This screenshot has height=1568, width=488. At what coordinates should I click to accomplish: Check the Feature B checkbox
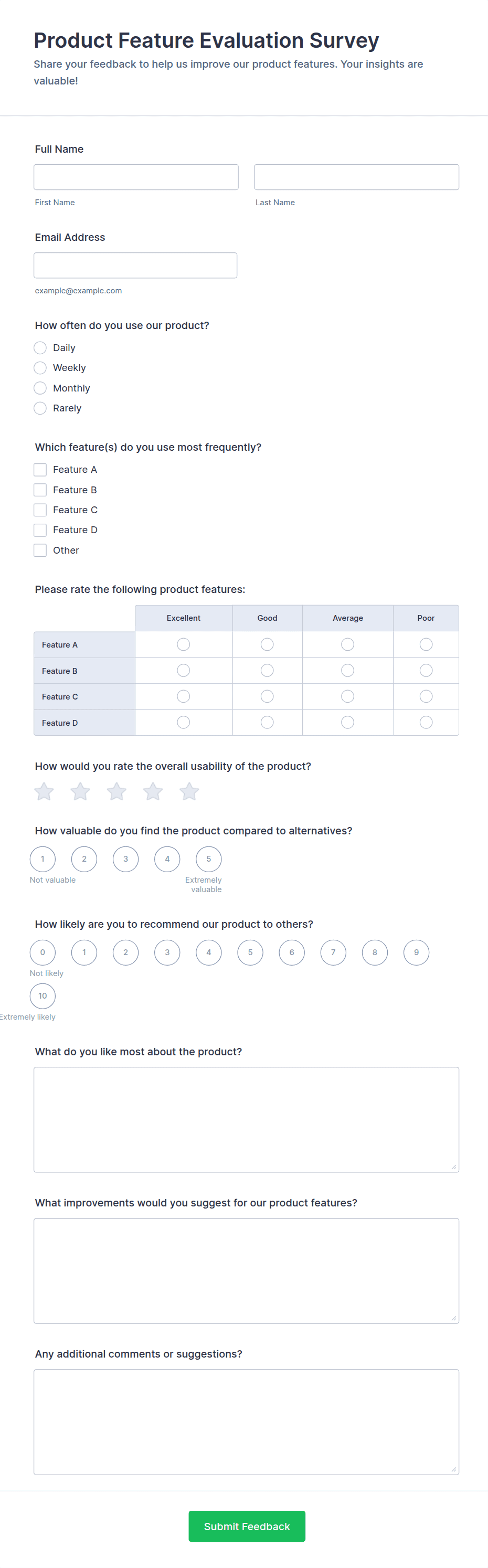(x=40, y=490)
